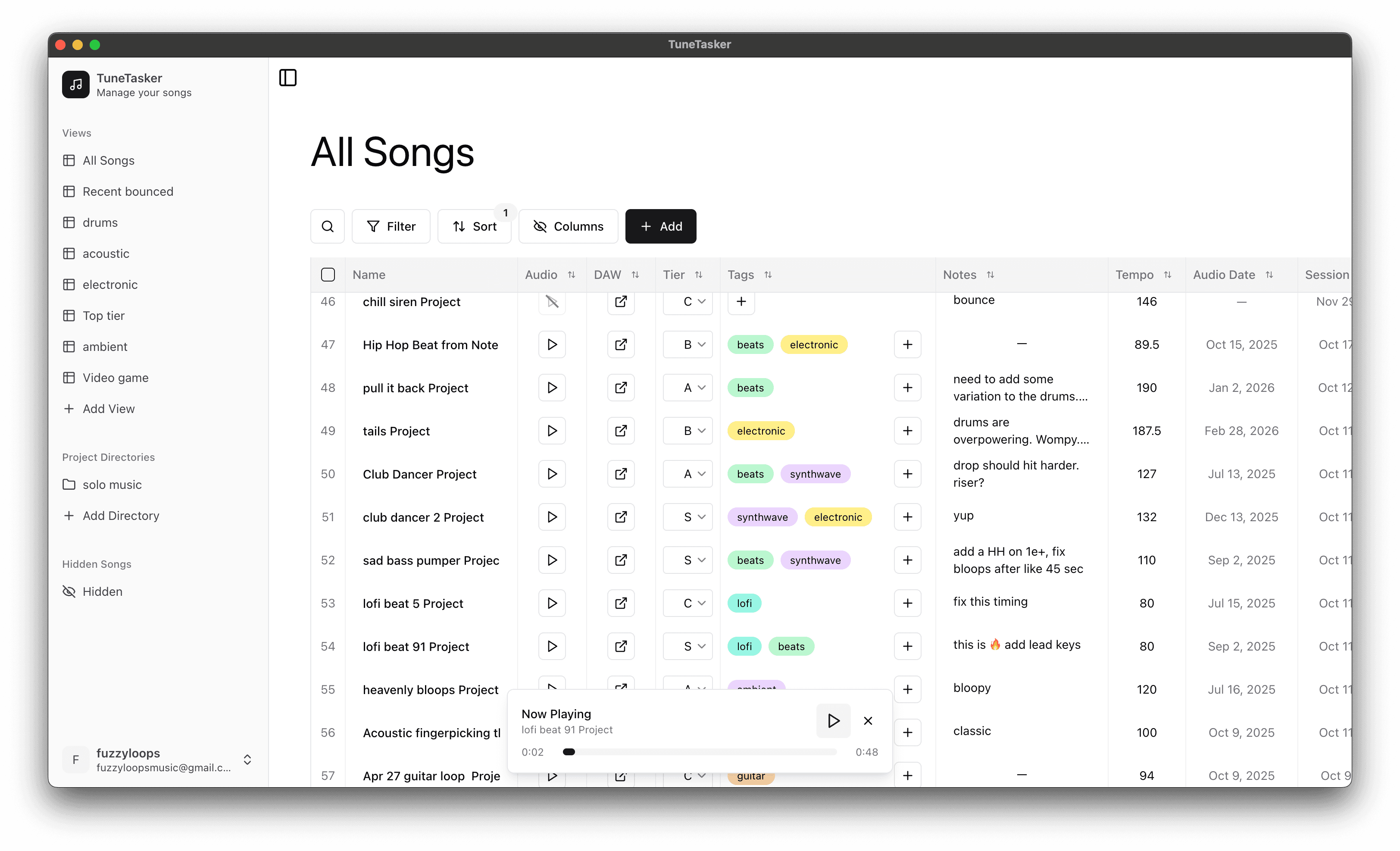This screenshot has width=1400, height=851.
Task: Sort table by DAW column
Action: pyautogui.click(x=635, y=275)
